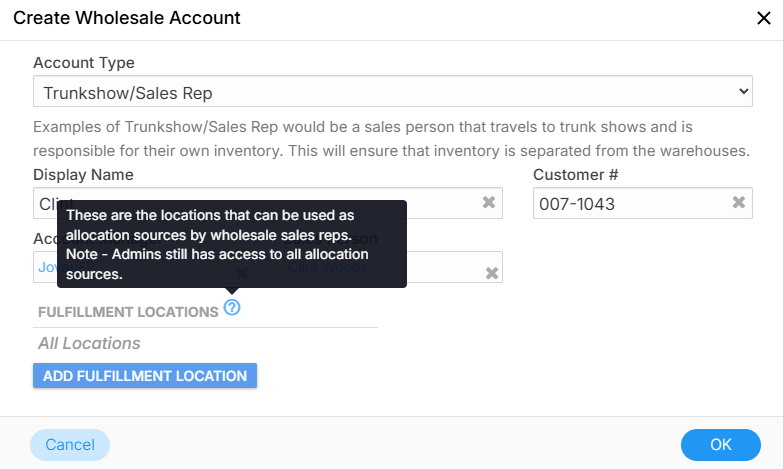Click the Customer # label
The height and width of the screenshot is (469, 783).
pos(576,175)
